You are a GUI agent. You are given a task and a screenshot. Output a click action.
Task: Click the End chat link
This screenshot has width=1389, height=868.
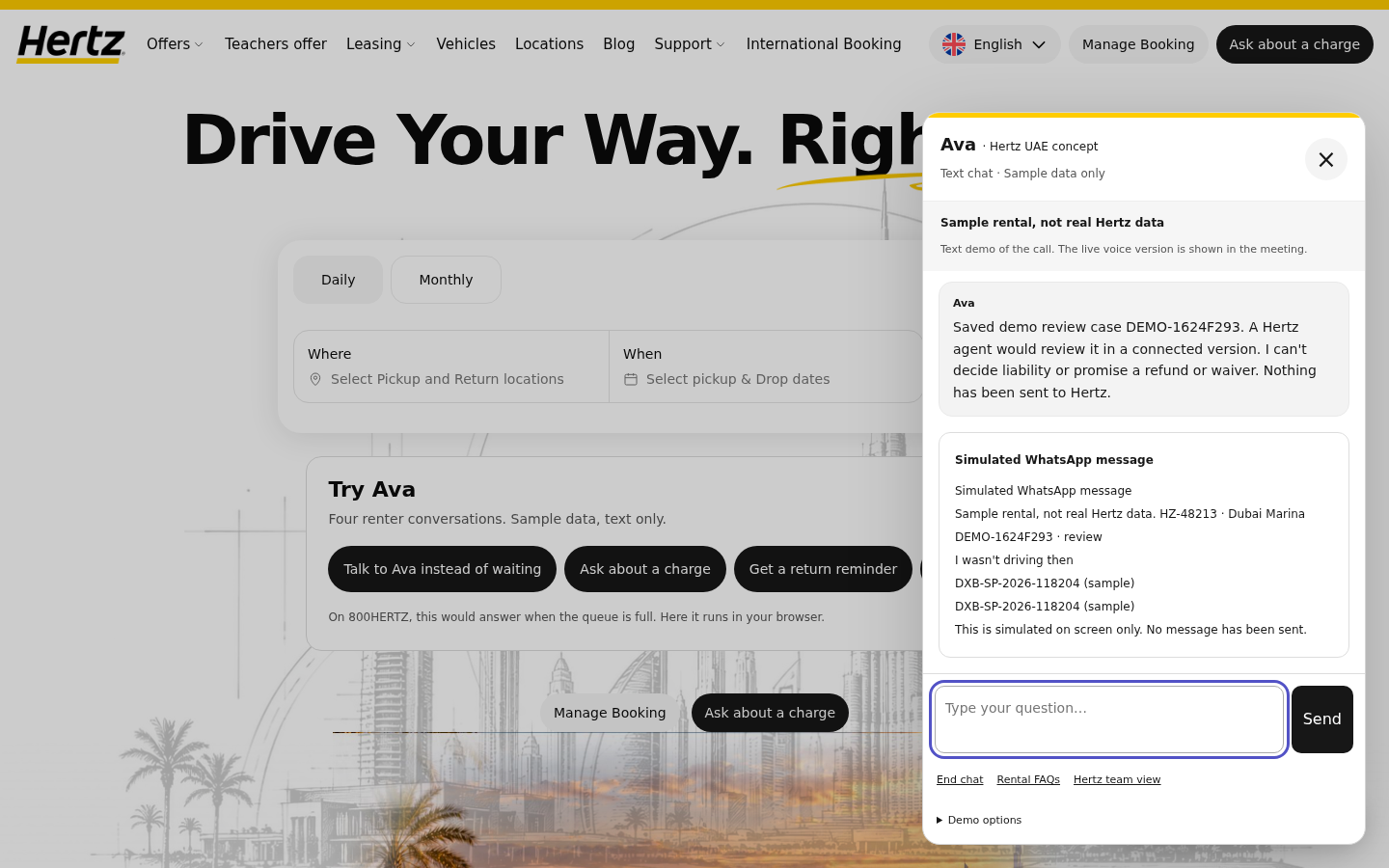(x=960, y=779)
